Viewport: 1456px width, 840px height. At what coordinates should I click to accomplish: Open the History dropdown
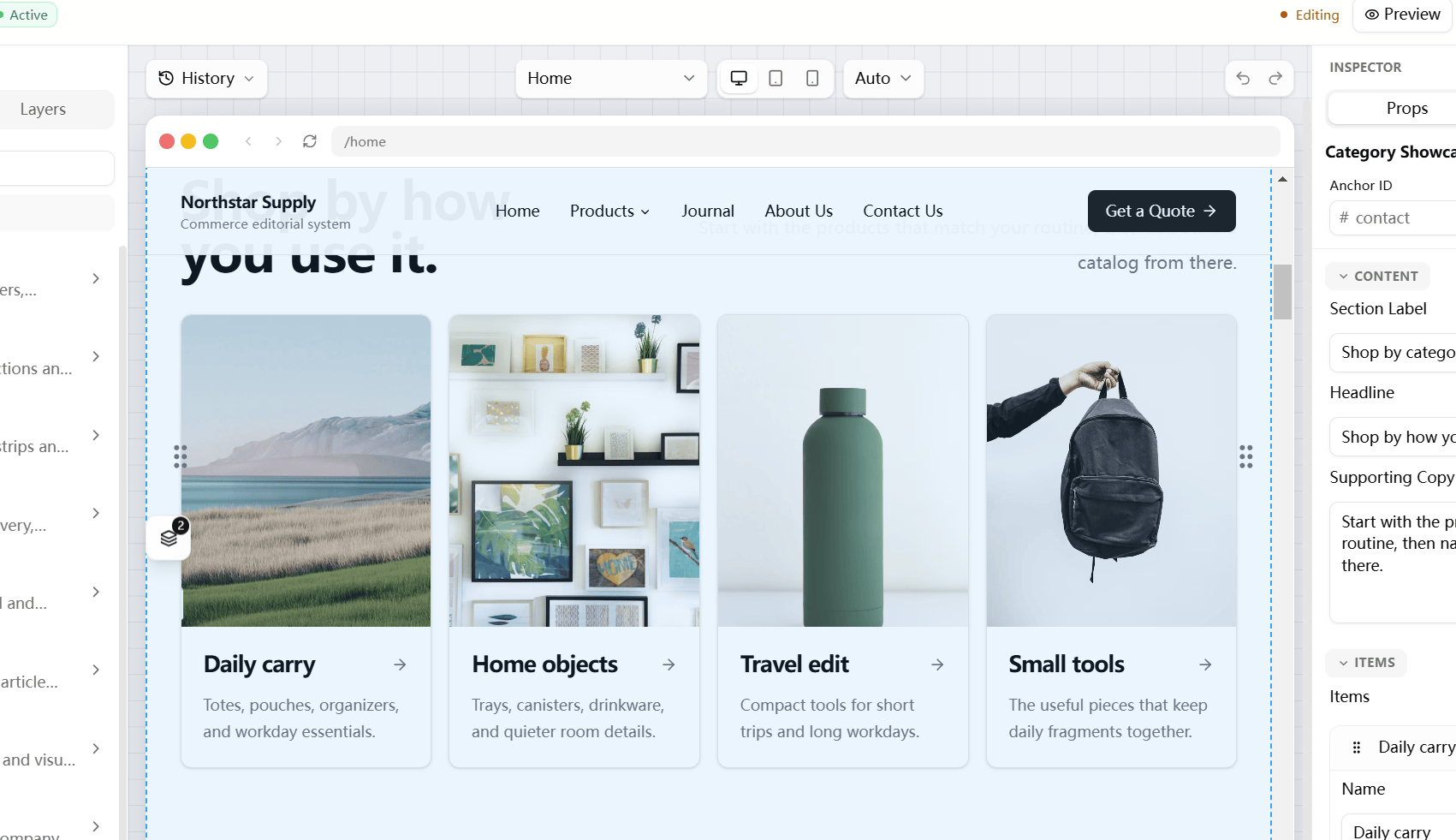[206, 78]
